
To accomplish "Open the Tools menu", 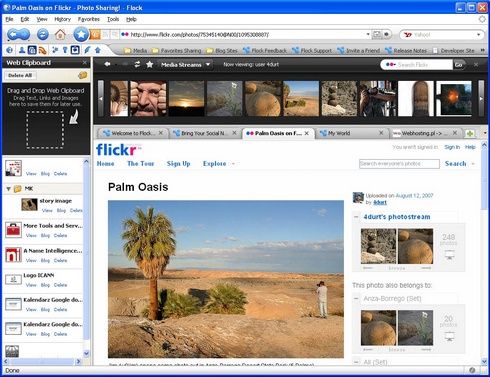I will (x=113, y=19).
